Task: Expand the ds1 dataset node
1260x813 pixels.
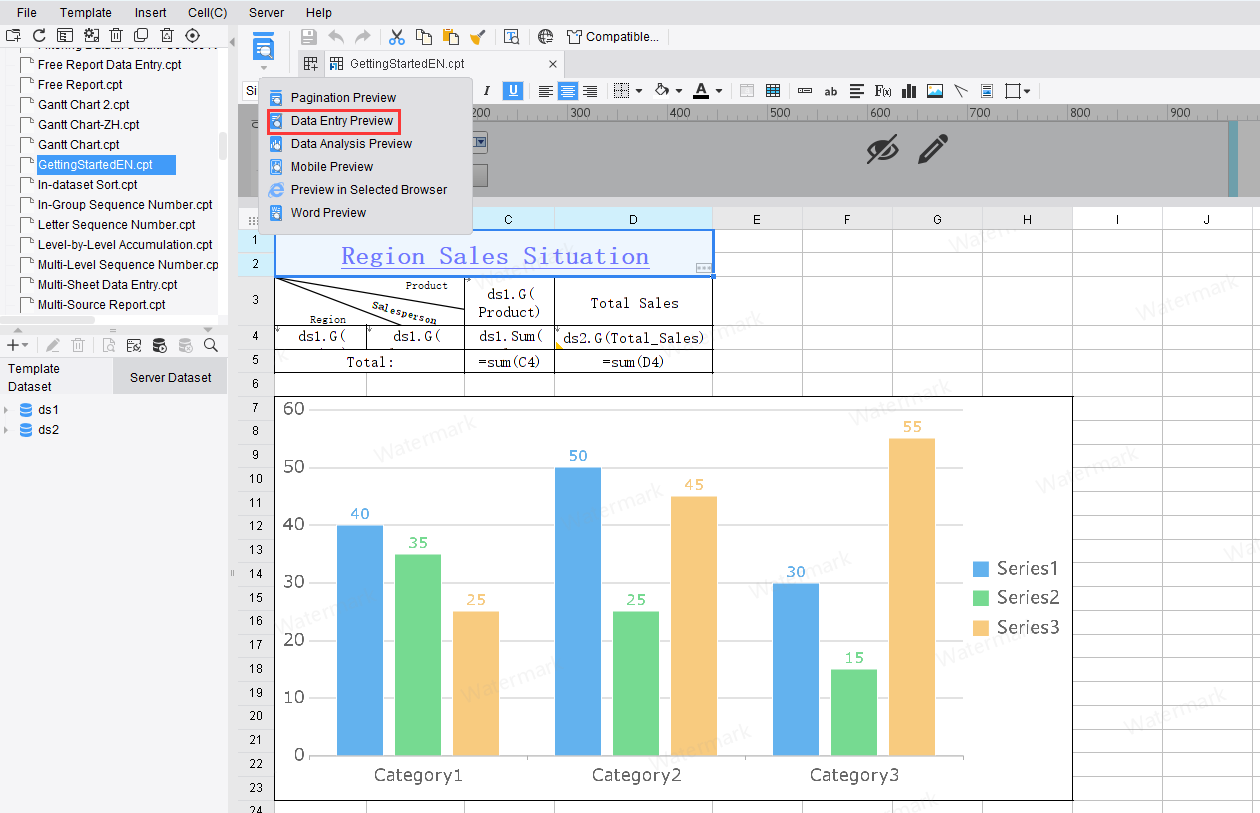Action: point(7,410)
